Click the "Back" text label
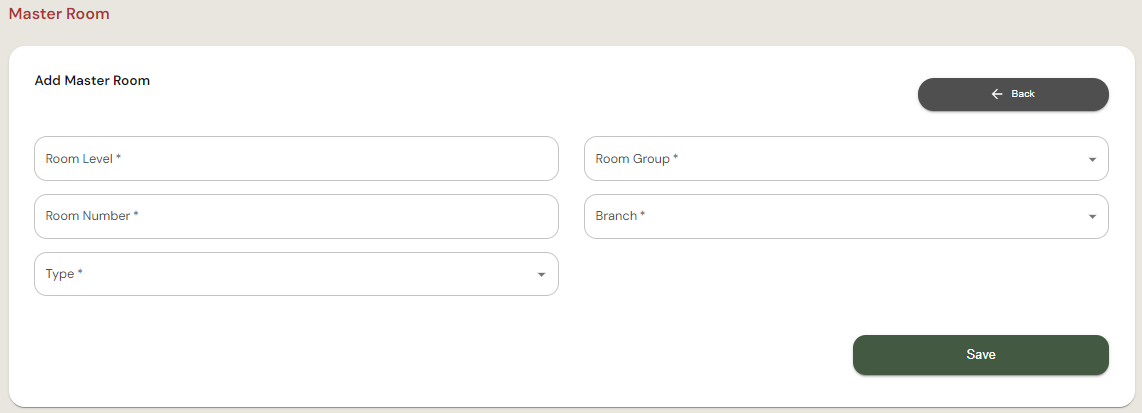 [x=1023, y=94]
